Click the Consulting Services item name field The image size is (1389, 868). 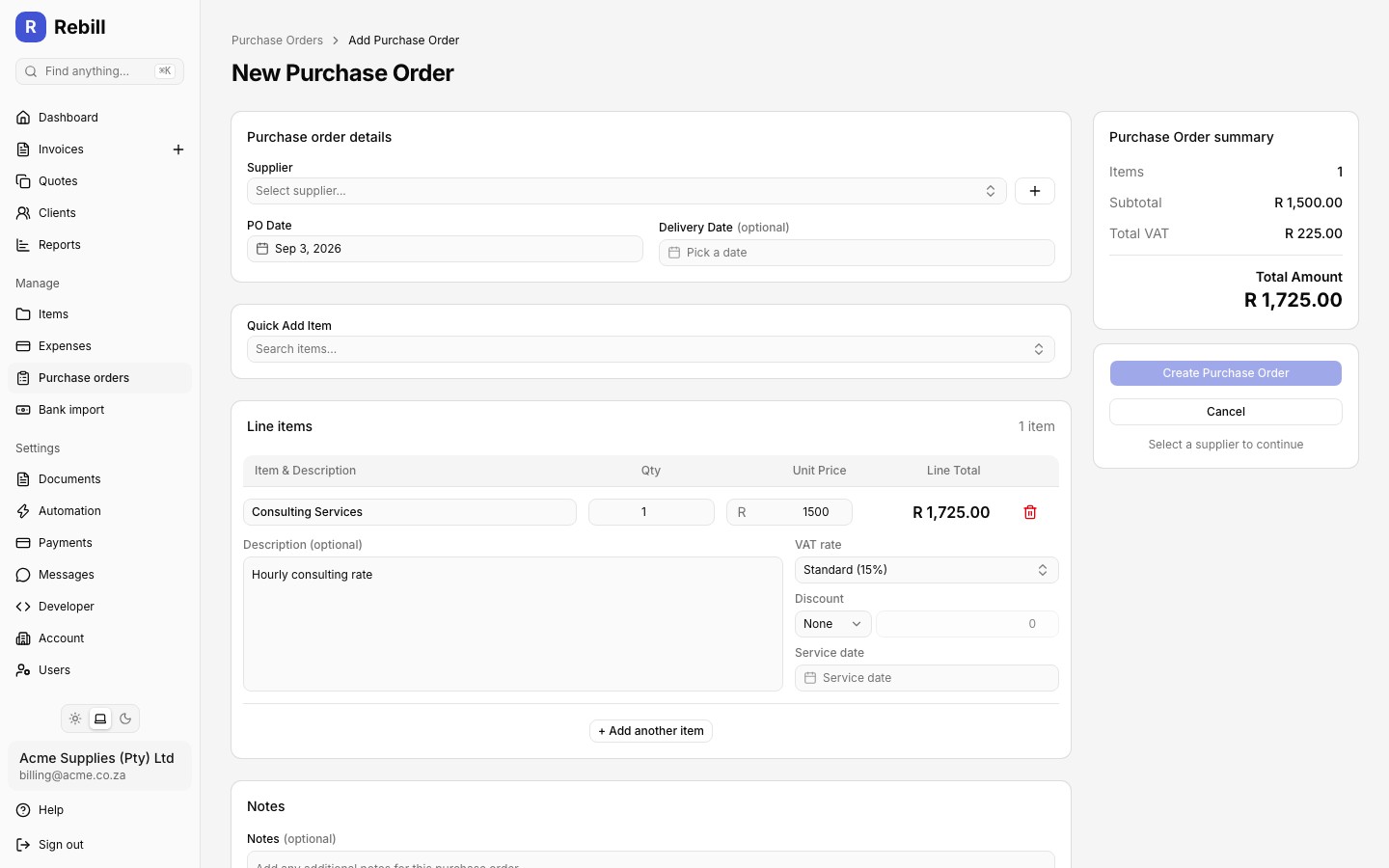pos(410,512)
